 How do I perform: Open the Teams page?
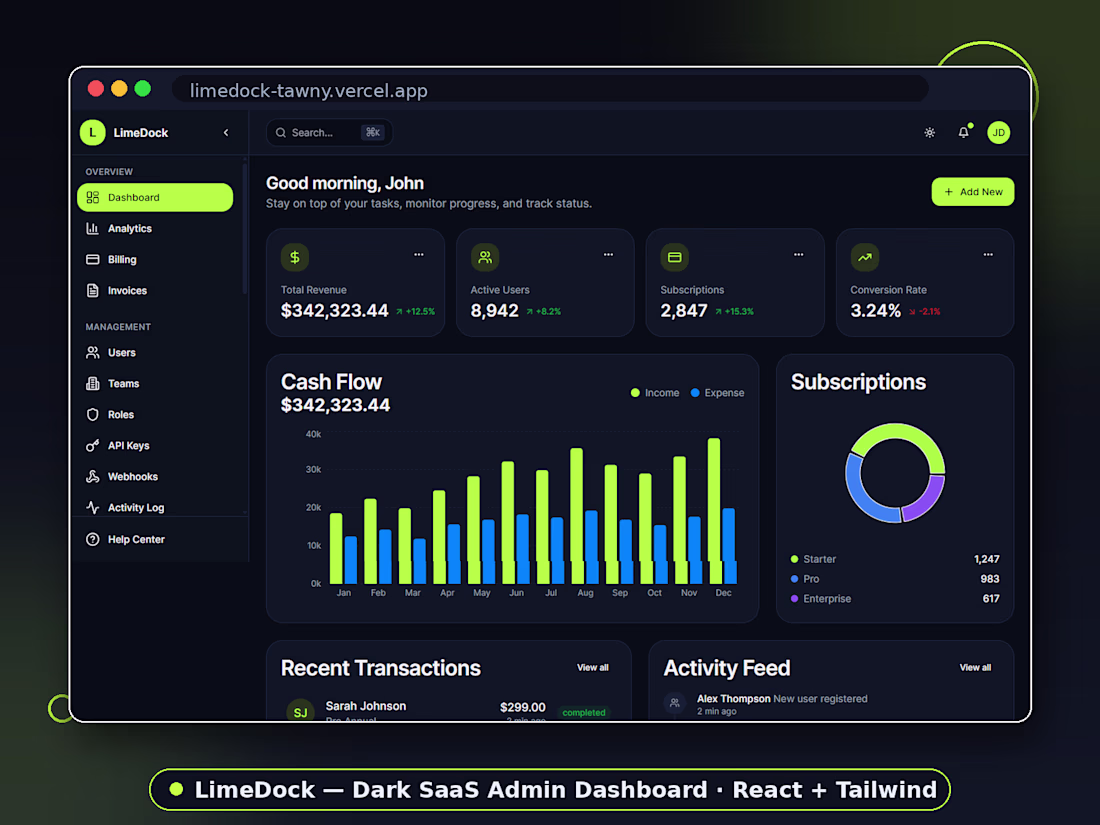155,384
